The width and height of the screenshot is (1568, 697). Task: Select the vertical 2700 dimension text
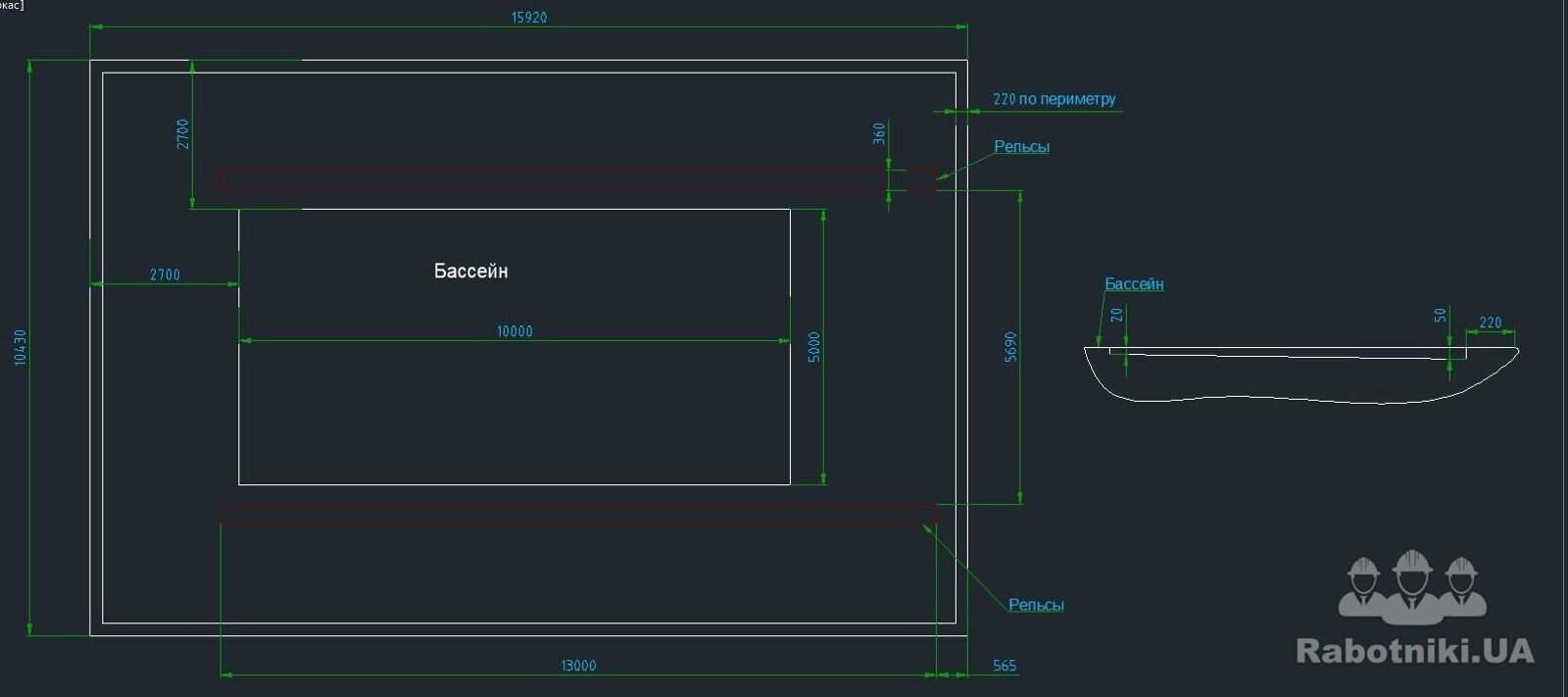point(183,134)
